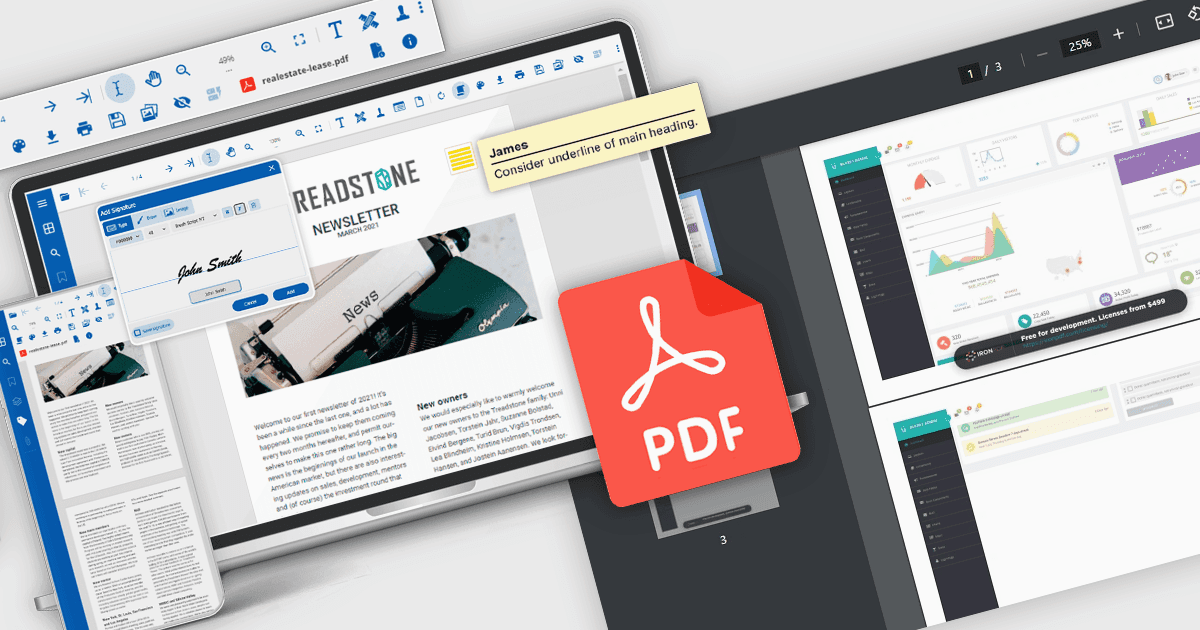Click the realestate-lease.pdf file name
The width and height of the screenshot is (1200, 630).
click(x=305, y=70)
